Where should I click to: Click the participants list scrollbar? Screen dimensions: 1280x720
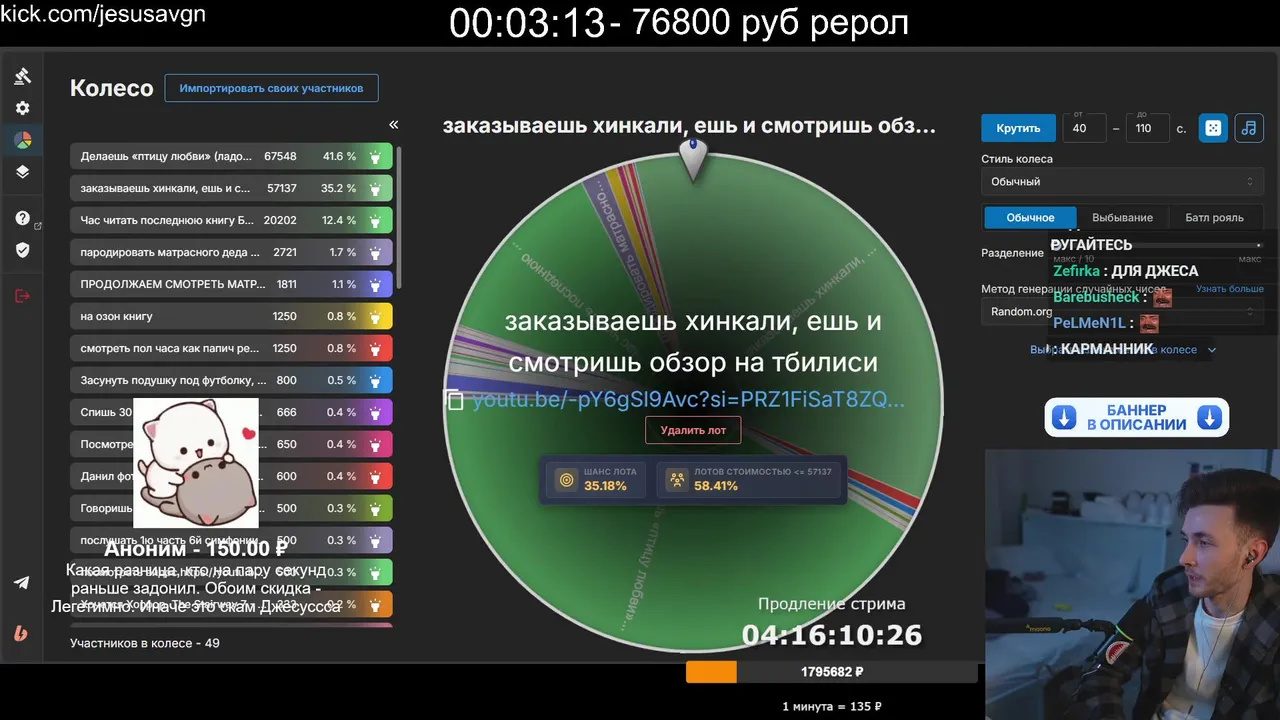pyautogui.click(x=399, y=220)
